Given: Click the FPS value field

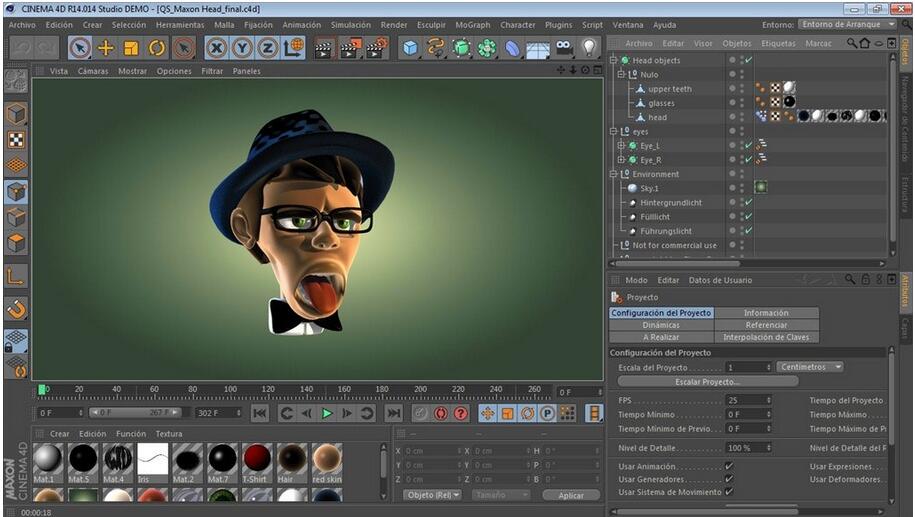Looking at the screenshot, I should coord(749,400).
